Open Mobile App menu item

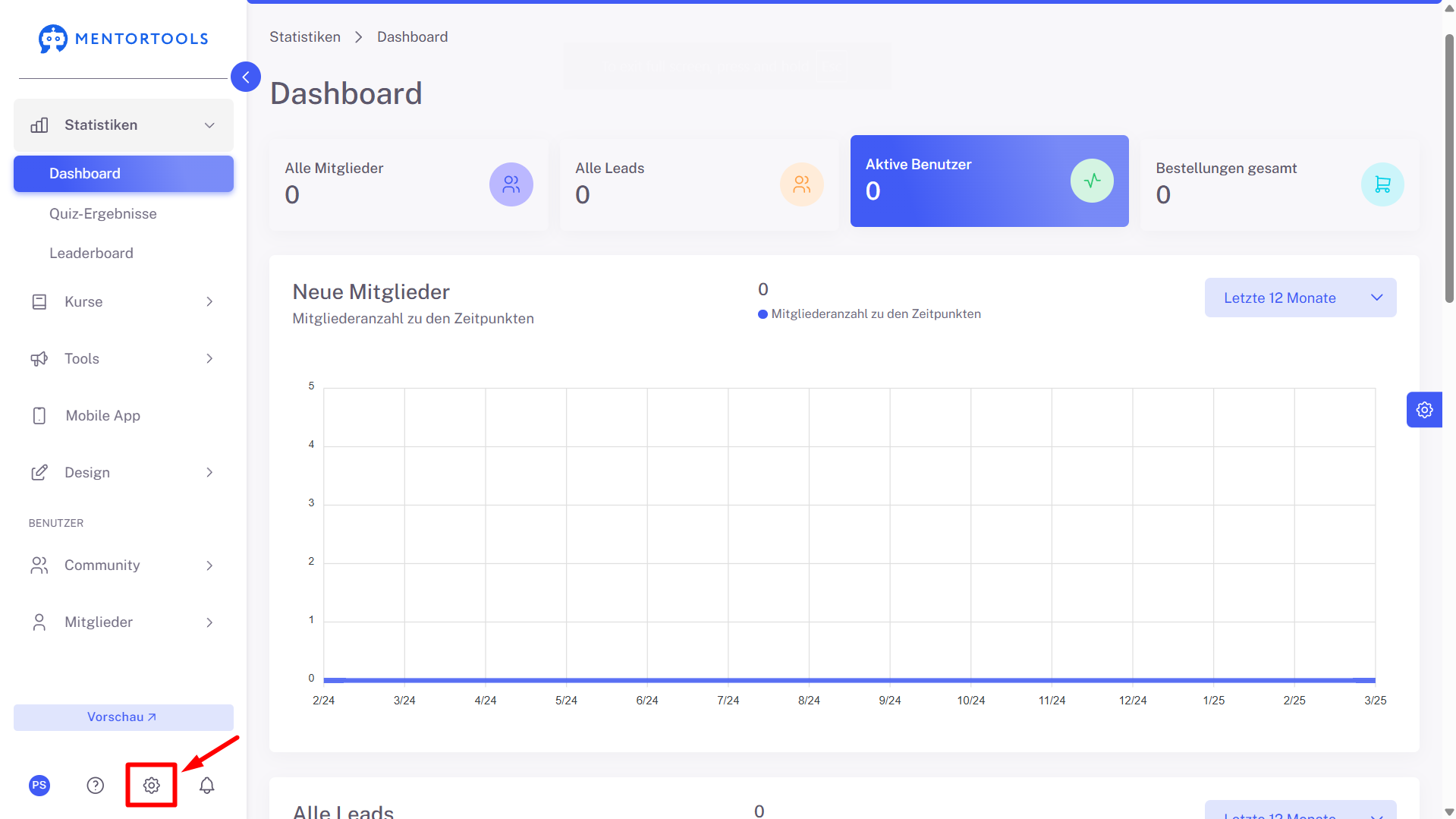pyautogui.click(x=124, y=416)
